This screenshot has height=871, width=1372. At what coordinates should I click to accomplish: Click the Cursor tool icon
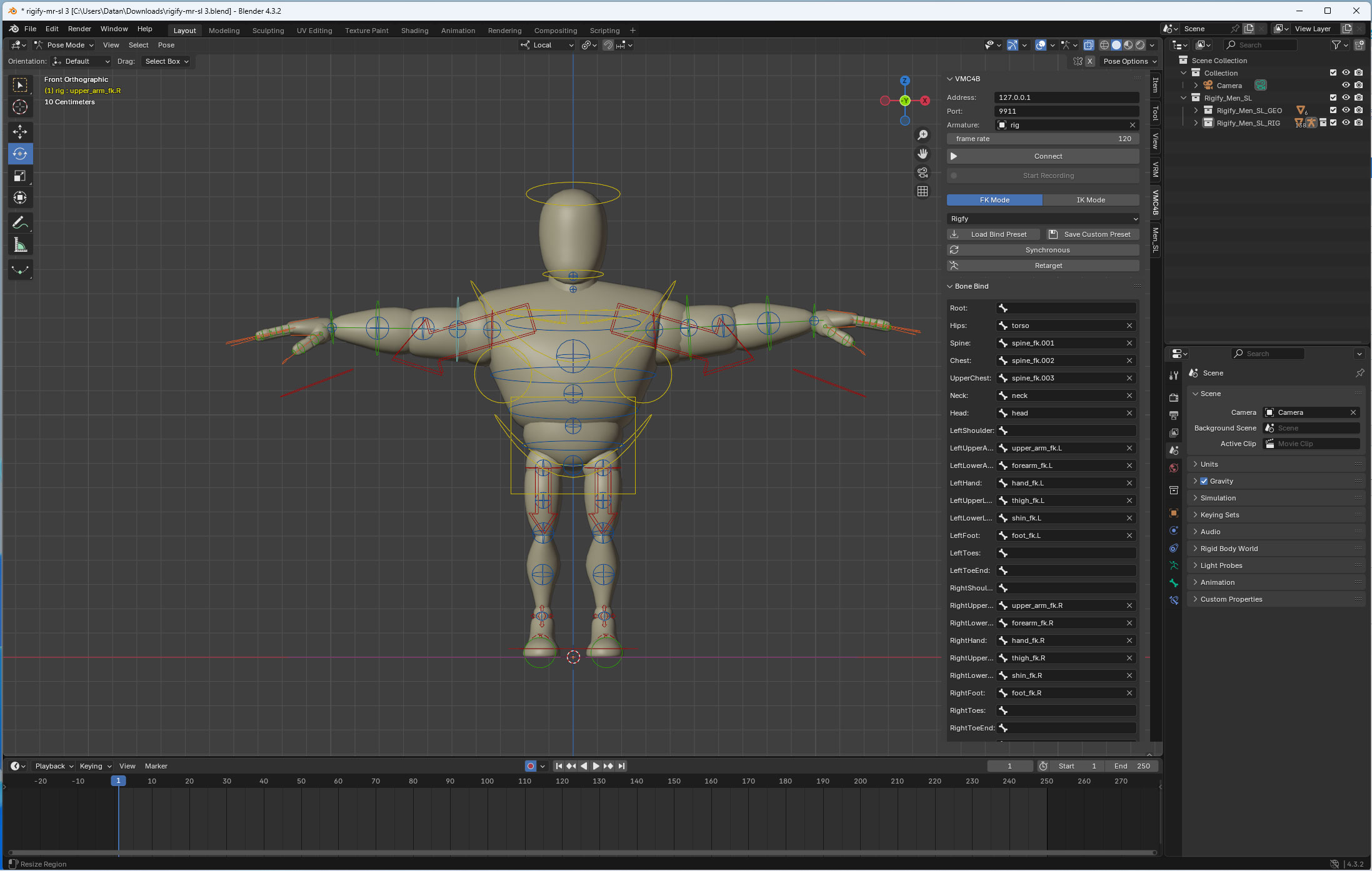tap(20, 107)
